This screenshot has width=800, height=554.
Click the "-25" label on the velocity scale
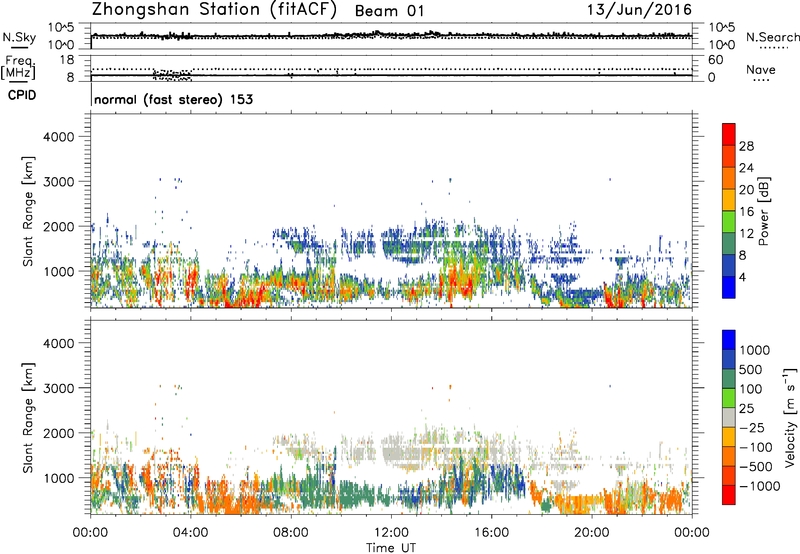click(x=752, y=428)
